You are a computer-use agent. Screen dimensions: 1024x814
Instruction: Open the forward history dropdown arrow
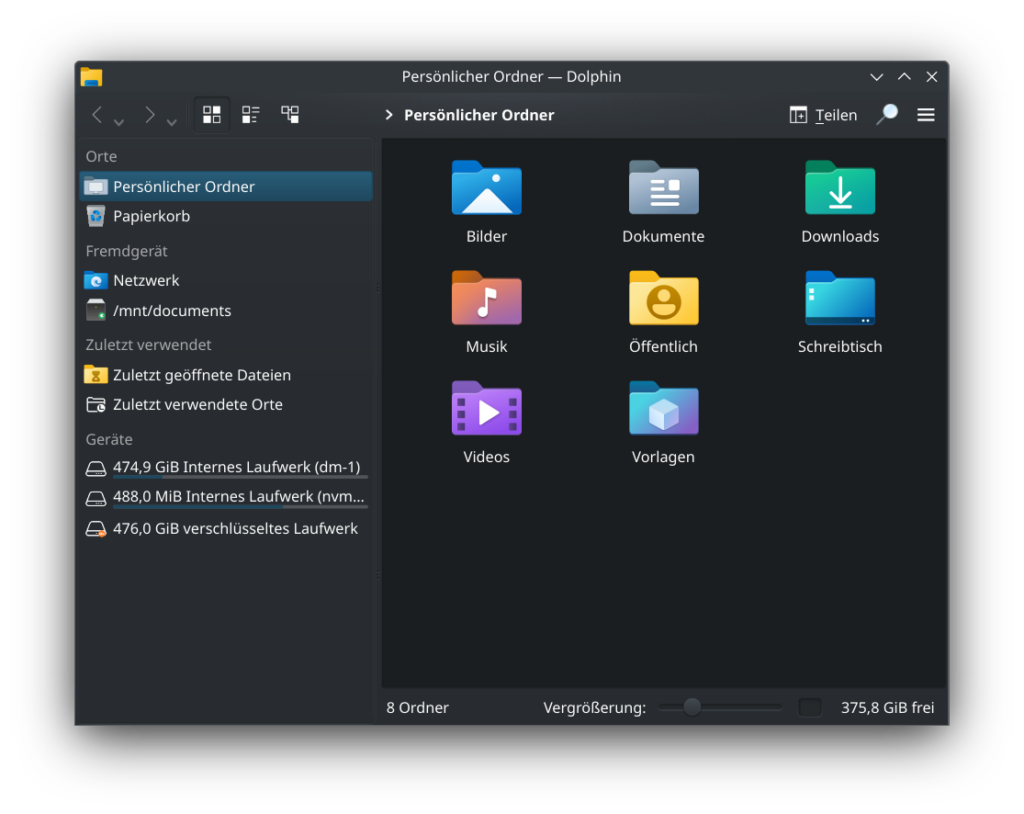click(172, 122)
